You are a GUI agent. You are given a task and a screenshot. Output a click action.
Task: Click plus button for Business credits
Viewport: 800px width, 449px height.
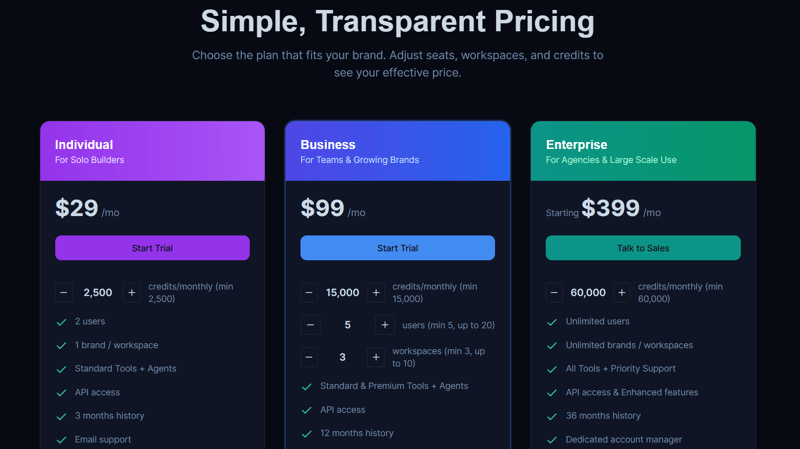pos(376,293)
